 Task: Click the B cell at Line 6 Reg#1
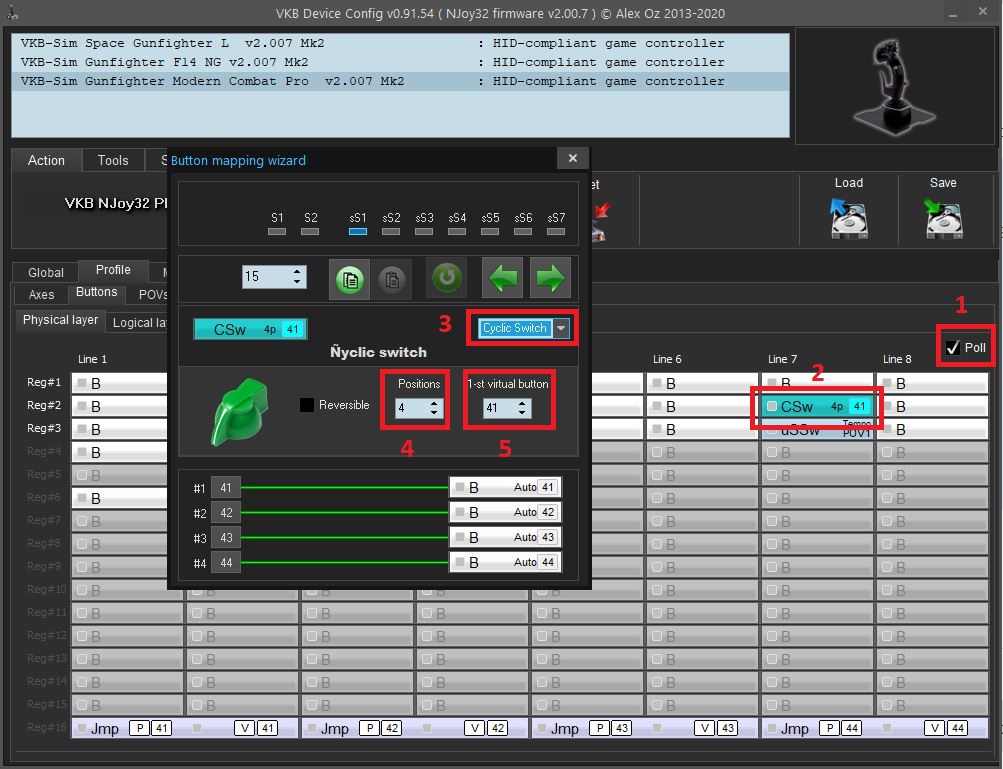point(702,383)
